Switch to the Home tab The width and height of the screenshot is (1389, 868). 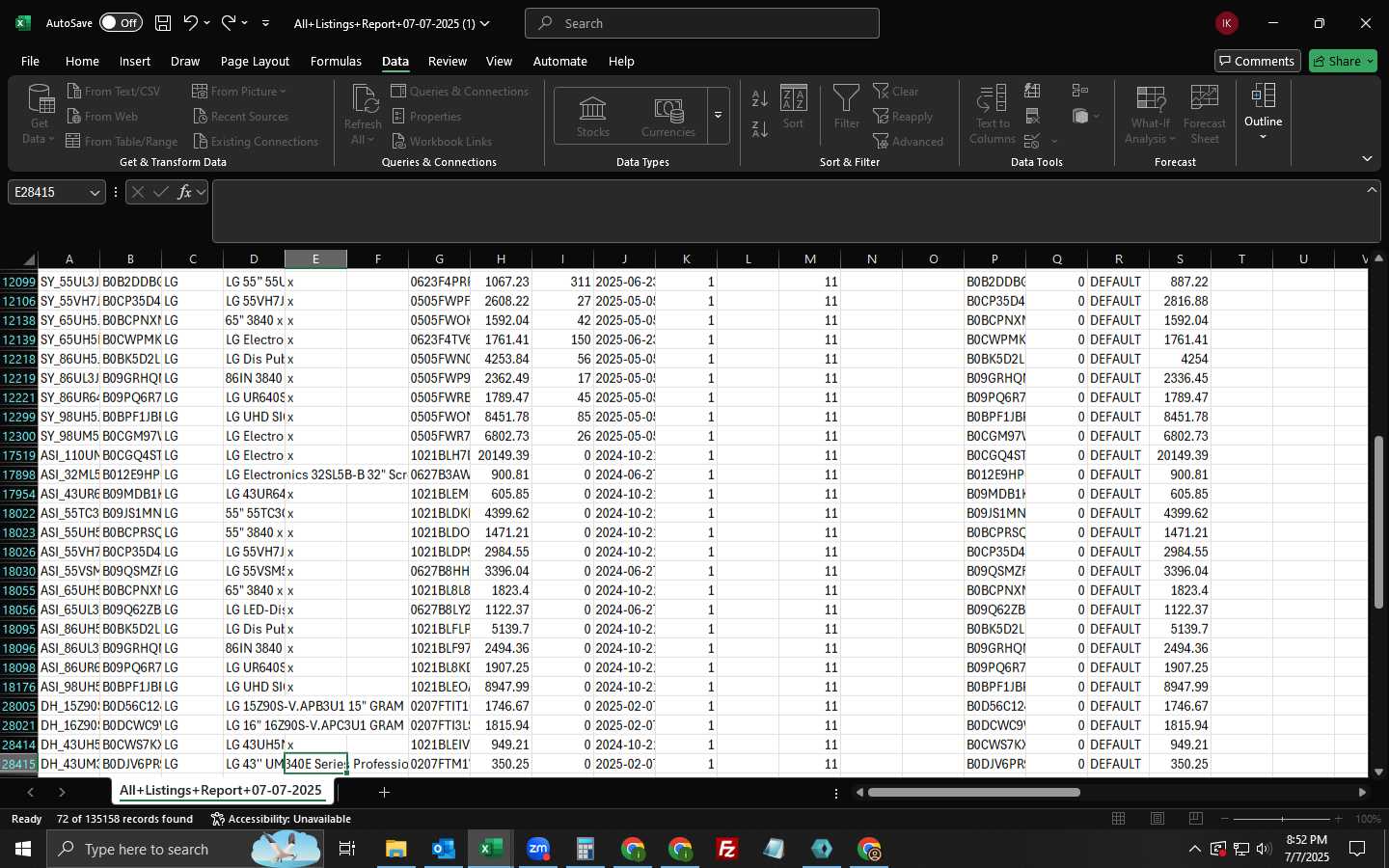point(82,61)
